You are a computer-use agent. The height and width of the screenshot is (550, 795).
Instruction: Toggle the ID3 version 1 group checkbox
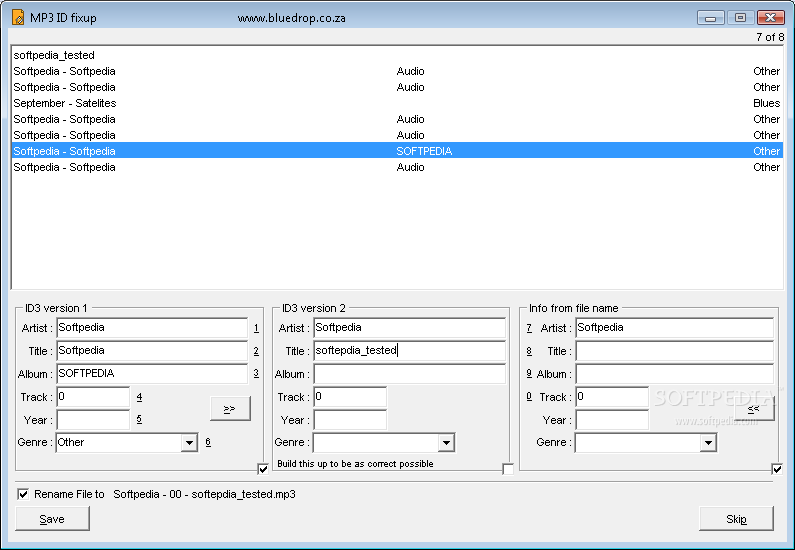(263, 469)
